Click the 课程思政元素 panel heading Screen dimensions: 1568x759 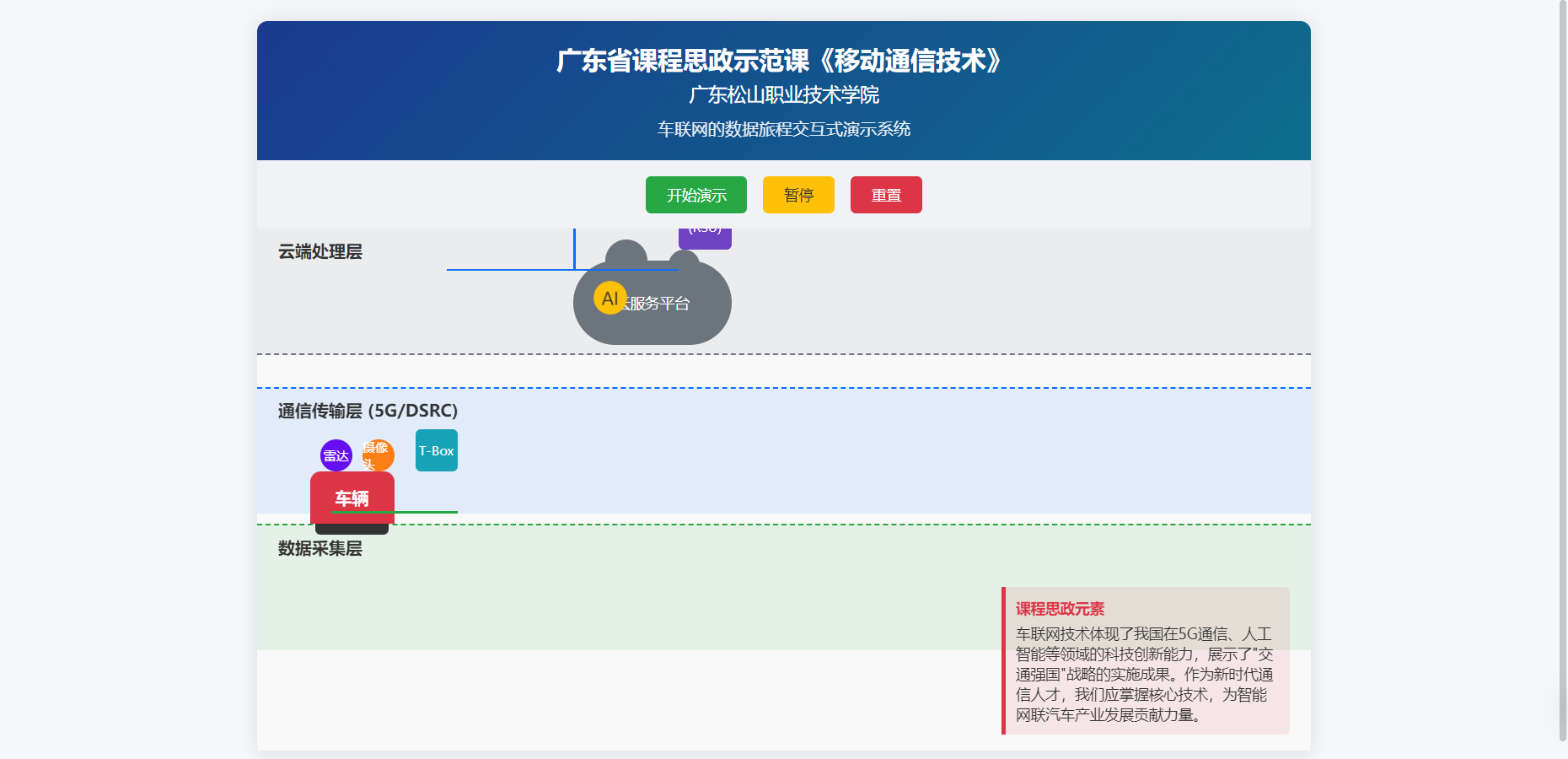pyautogui.click(x=1060, y=609)
